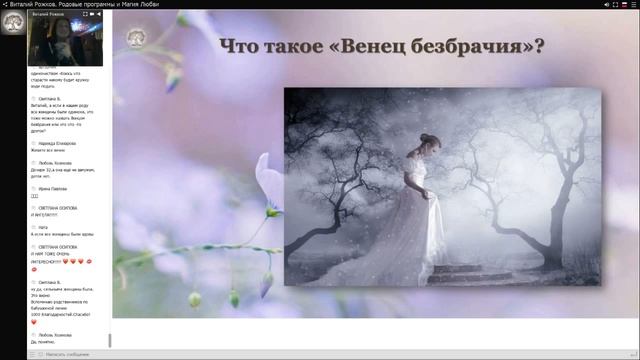Open the language flag selector
Screen dimensions: 640x360
click(624, 4)
